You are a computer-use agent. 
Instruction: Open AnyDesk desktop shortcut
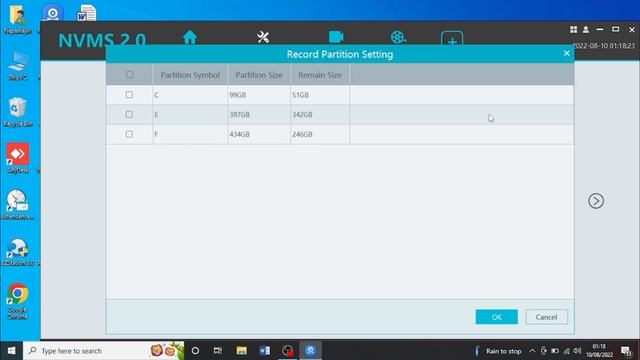click(x=18, y=158)
